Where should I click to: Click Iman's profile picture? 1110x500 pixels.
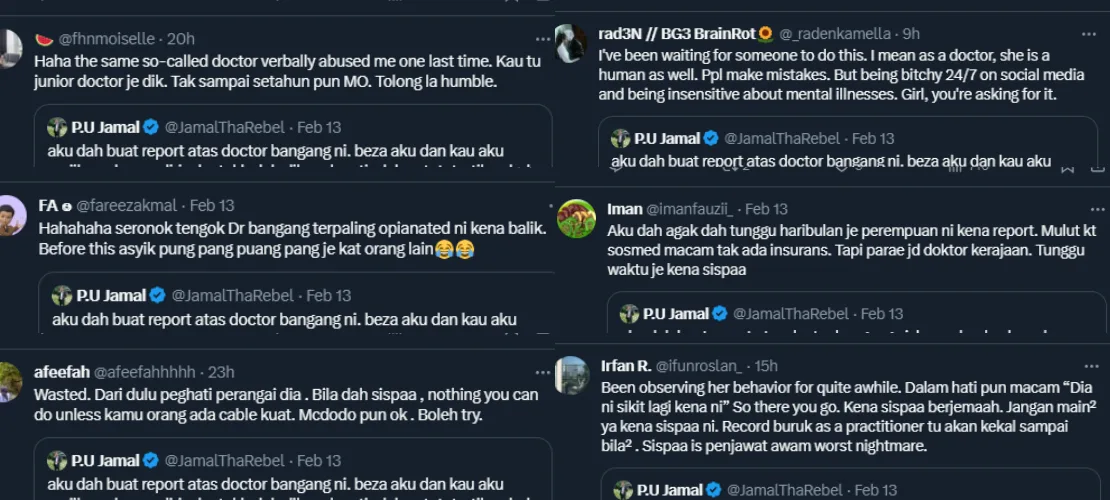(x=576, y=218)
